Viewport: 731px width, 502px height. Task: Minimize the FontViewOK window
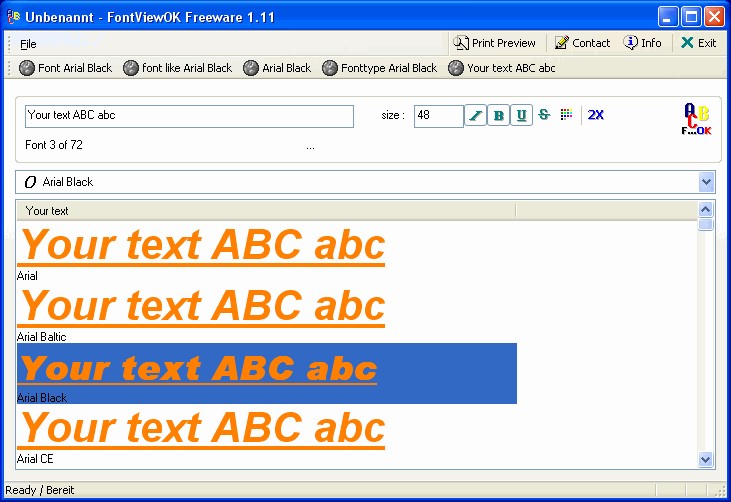[x=668, y=17]
